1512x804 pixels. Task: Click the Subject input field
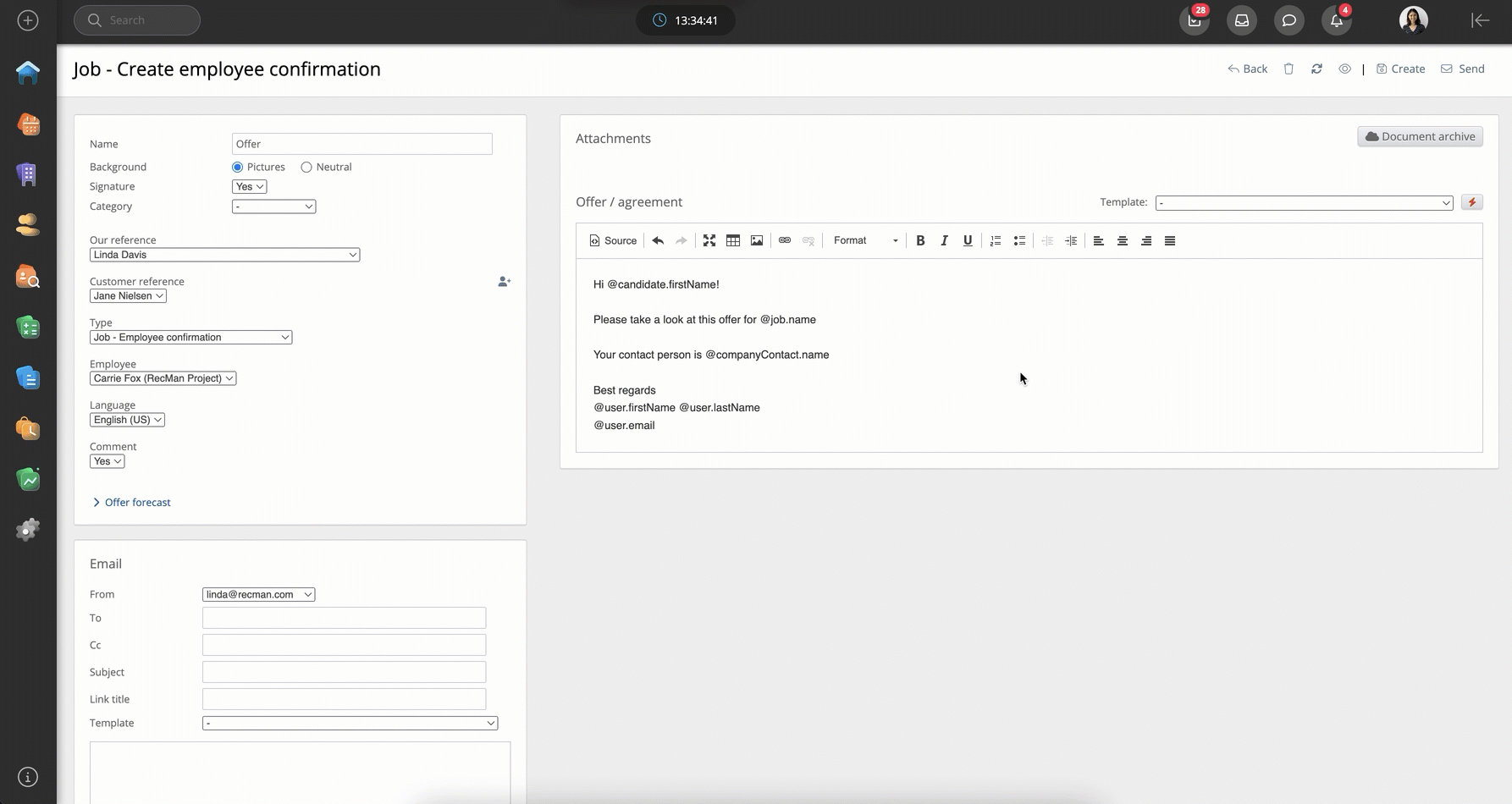point(344,672)
